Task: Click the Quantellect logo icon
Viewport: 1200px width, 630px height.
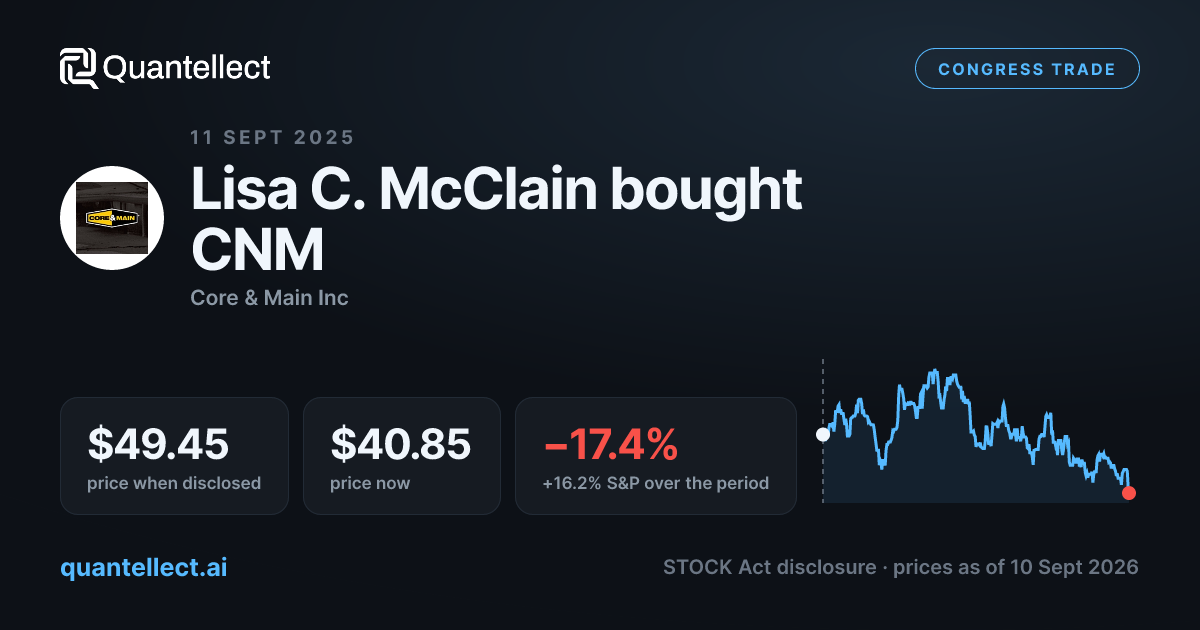Action: pyautogui.click(x=79, y=68)
